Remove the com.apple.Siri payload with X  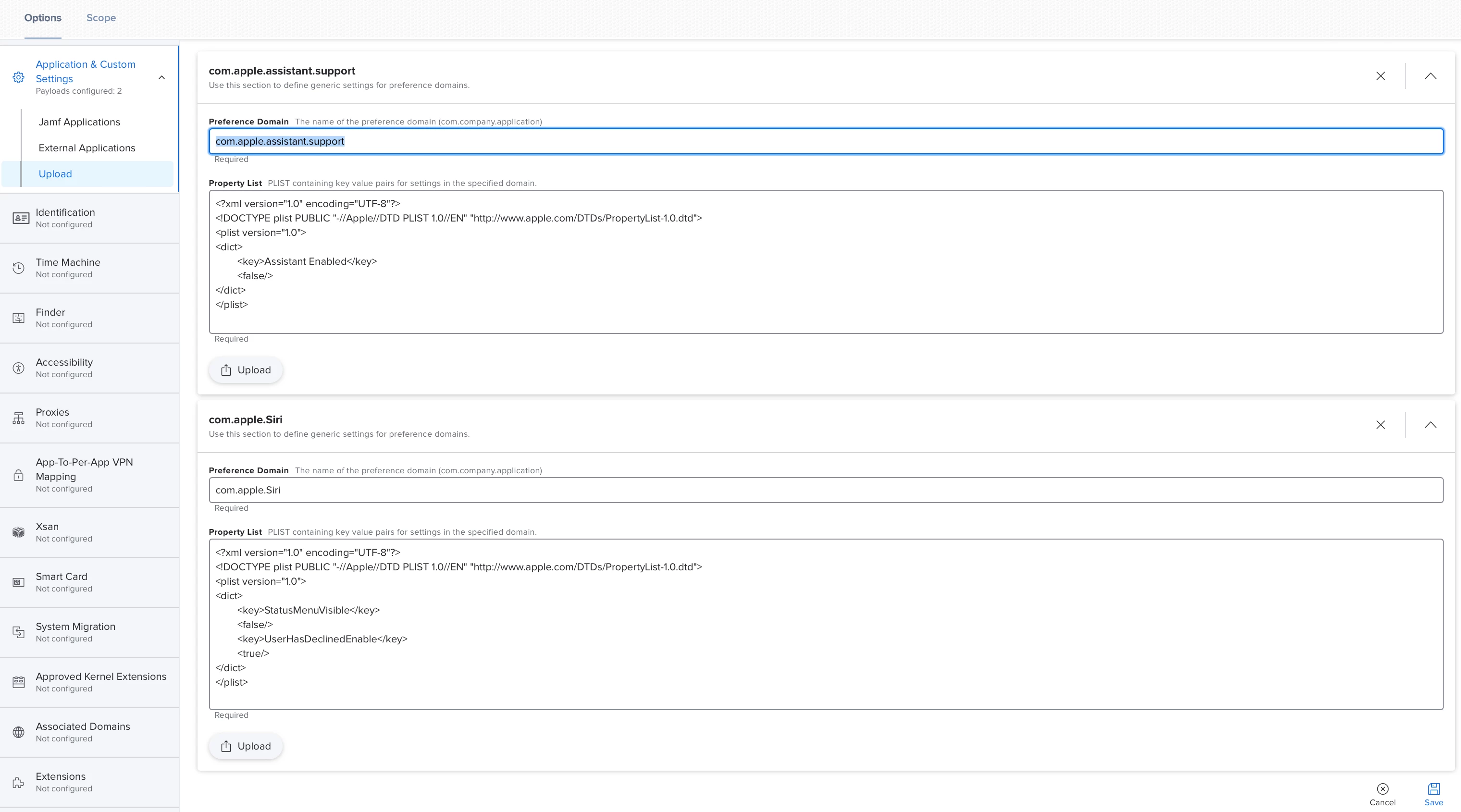pyautogui.click(x=1380, y=425)
